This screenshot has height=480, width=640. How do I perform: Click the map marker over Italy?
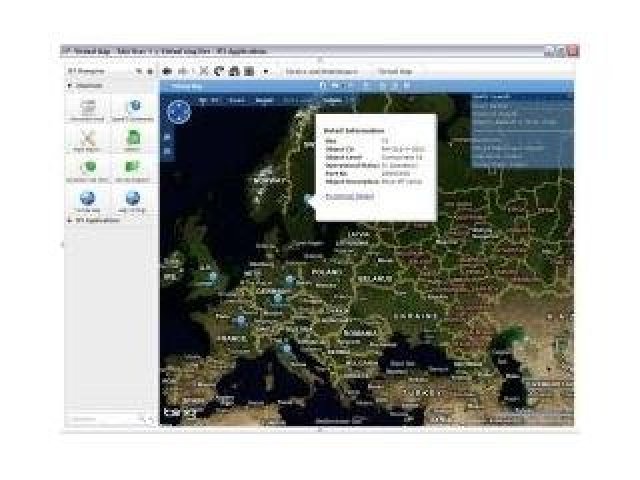click(287, 348)
